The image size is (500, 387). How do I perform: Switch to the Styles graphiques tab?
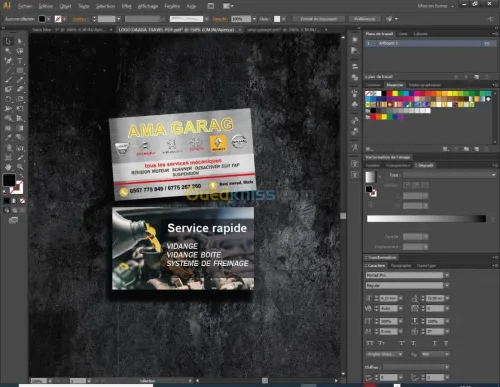coord(424,85)
